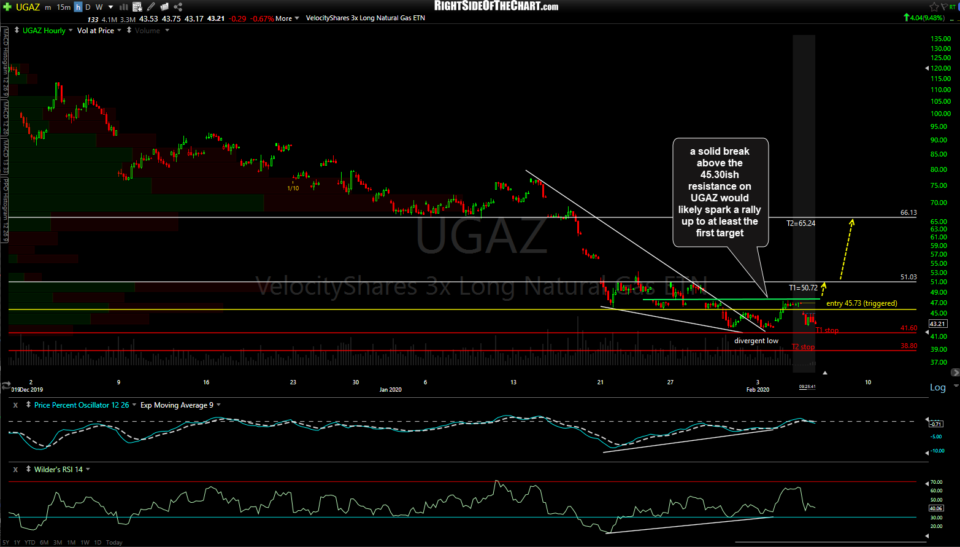Select the Today time range
The width and height of the screenshot is (960, 547).
(x=114, y=543)
